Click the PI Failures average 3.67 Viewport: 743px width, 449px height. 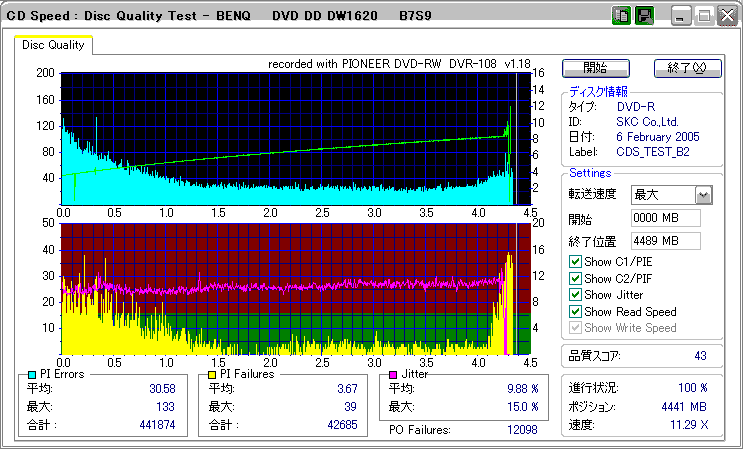[x=347, y=389]
